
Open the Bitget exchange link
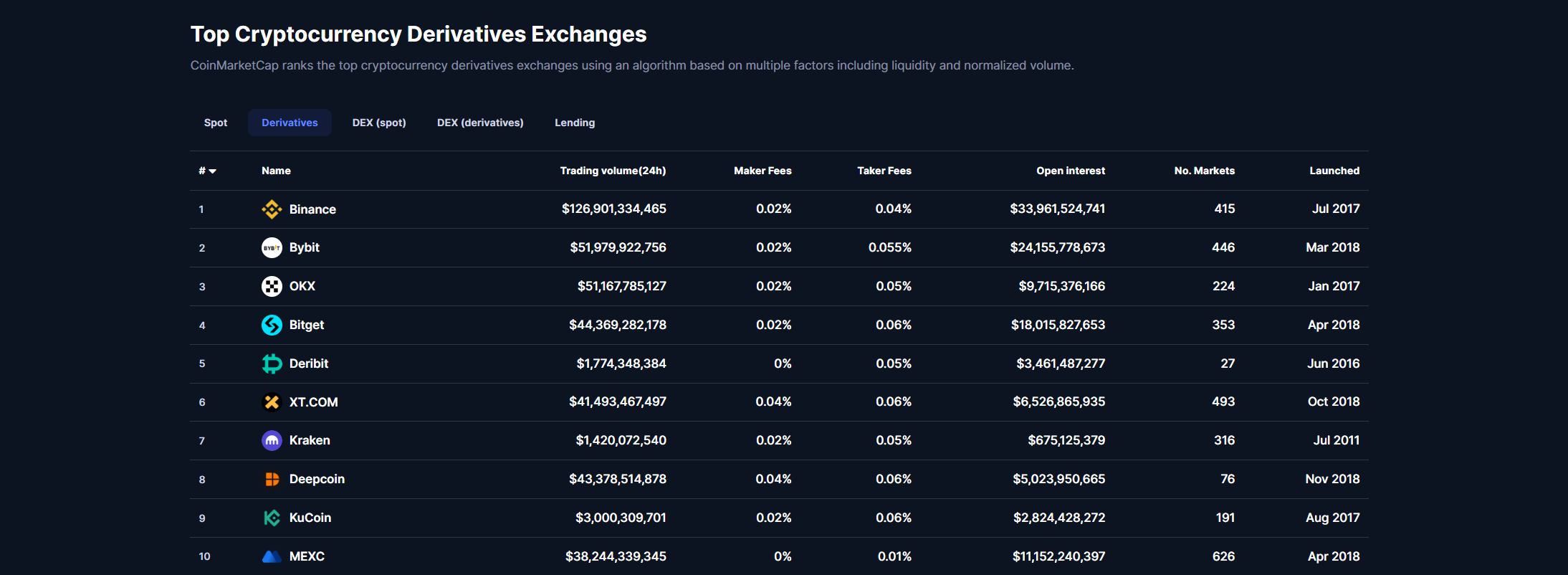click(307, 325)
